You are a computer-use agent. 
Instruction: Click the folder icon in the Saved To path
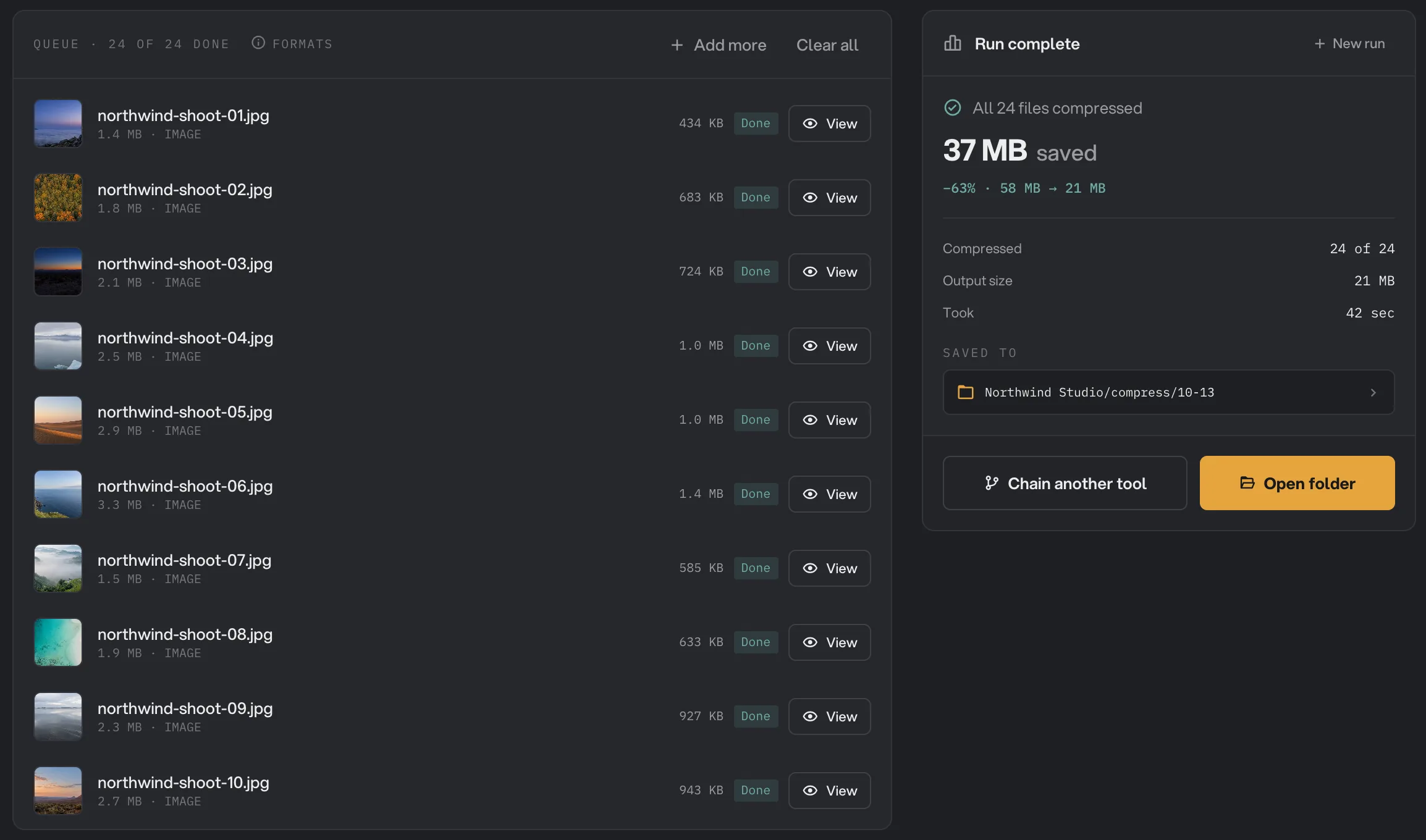coord(965,392)
